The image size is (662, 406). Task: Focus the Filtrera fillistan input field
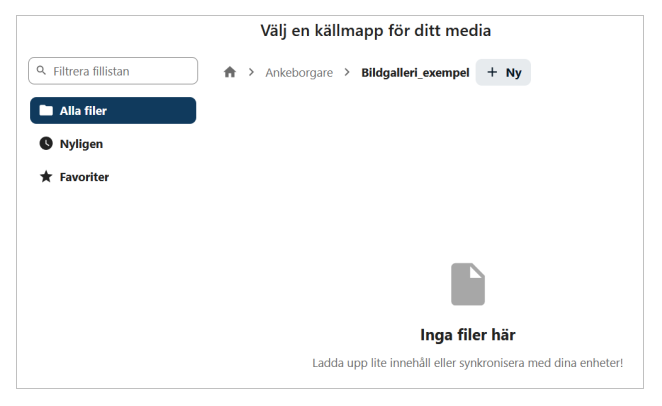pyautogui.click(x=120, y=71)
